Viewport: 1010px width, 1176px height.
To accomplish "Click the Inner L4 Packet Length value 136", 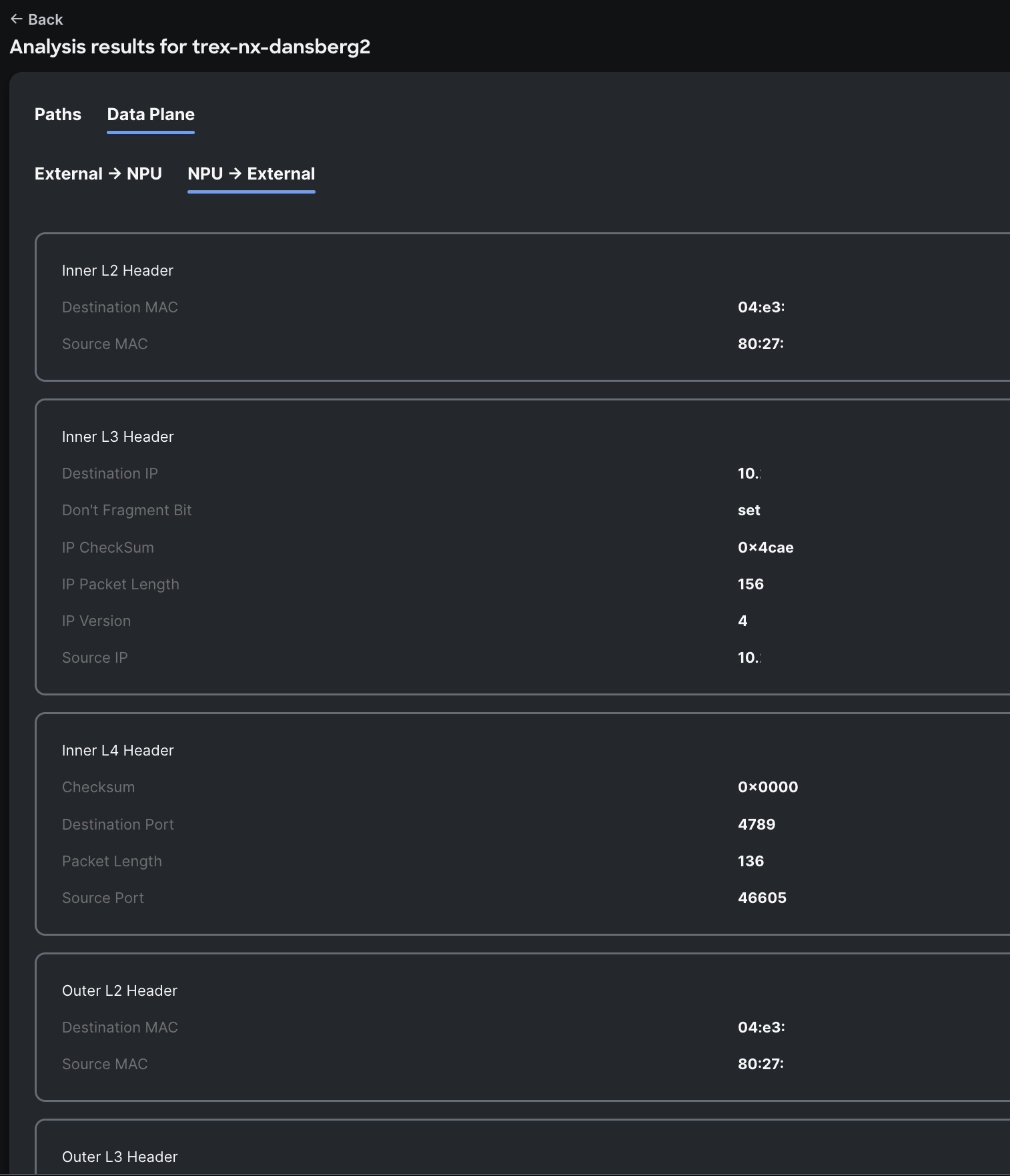I will [750, 861].
